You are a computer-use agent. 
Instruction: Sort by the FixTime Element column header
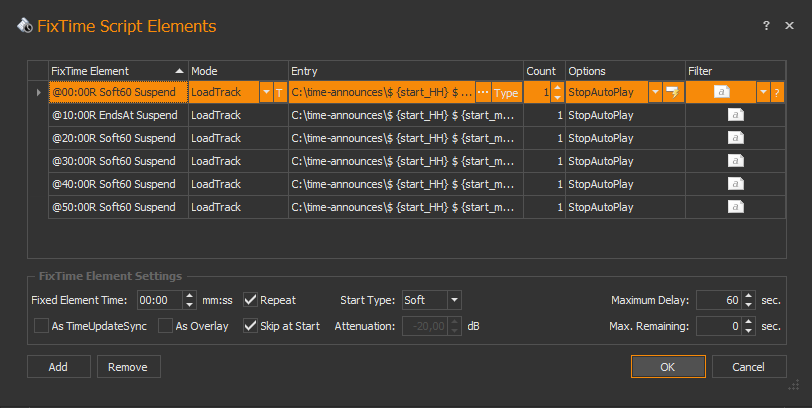tap(117, 71)
